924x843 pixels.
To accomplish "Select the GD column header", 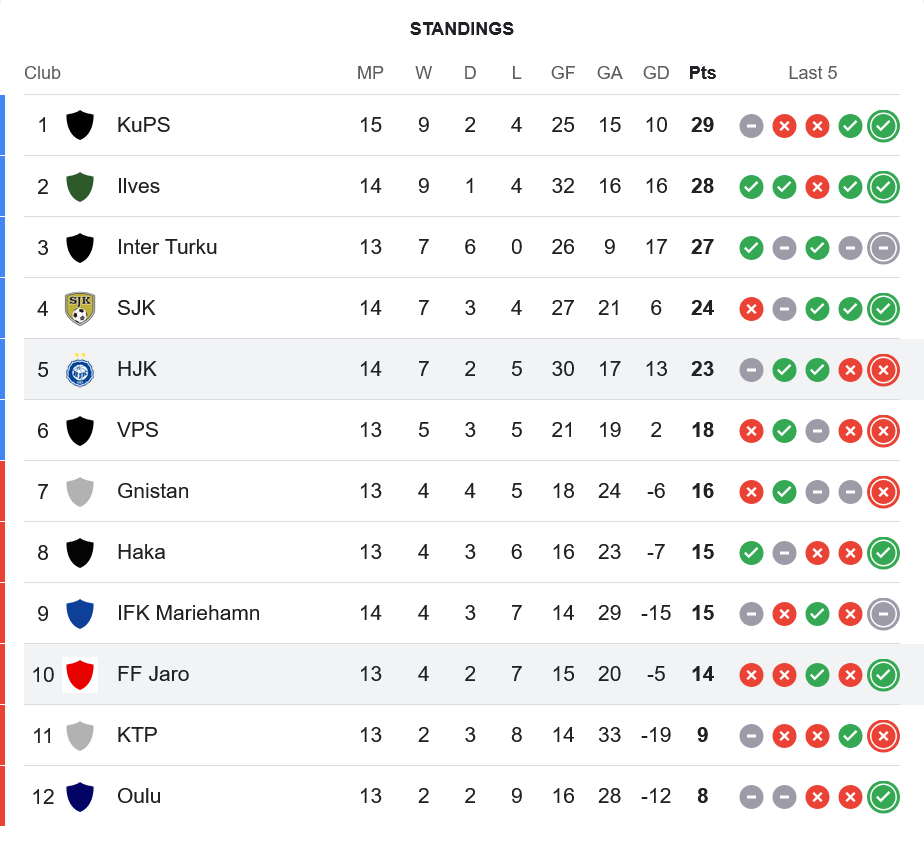I will 656,72.
